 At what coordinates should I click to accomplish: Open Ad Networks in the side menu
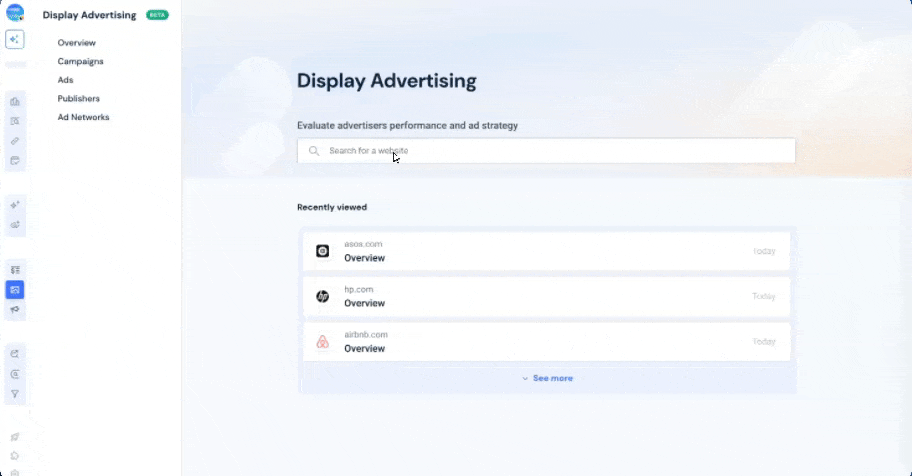[x=83, y=117]
